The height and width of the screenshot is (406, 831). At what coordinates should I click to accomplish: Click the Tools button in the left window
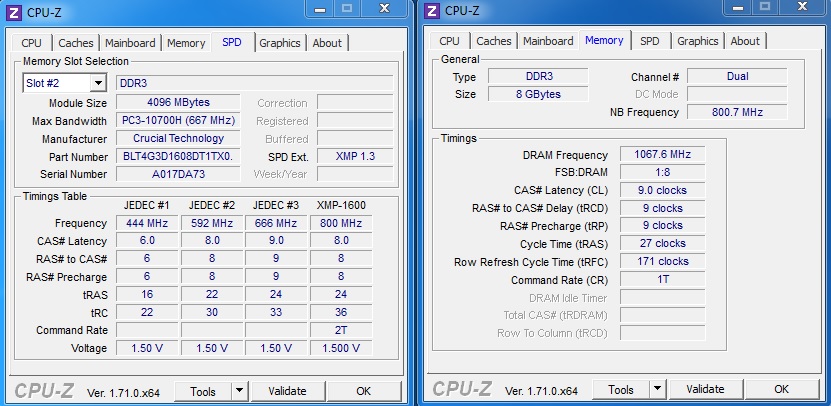click(x=204, y=391)
